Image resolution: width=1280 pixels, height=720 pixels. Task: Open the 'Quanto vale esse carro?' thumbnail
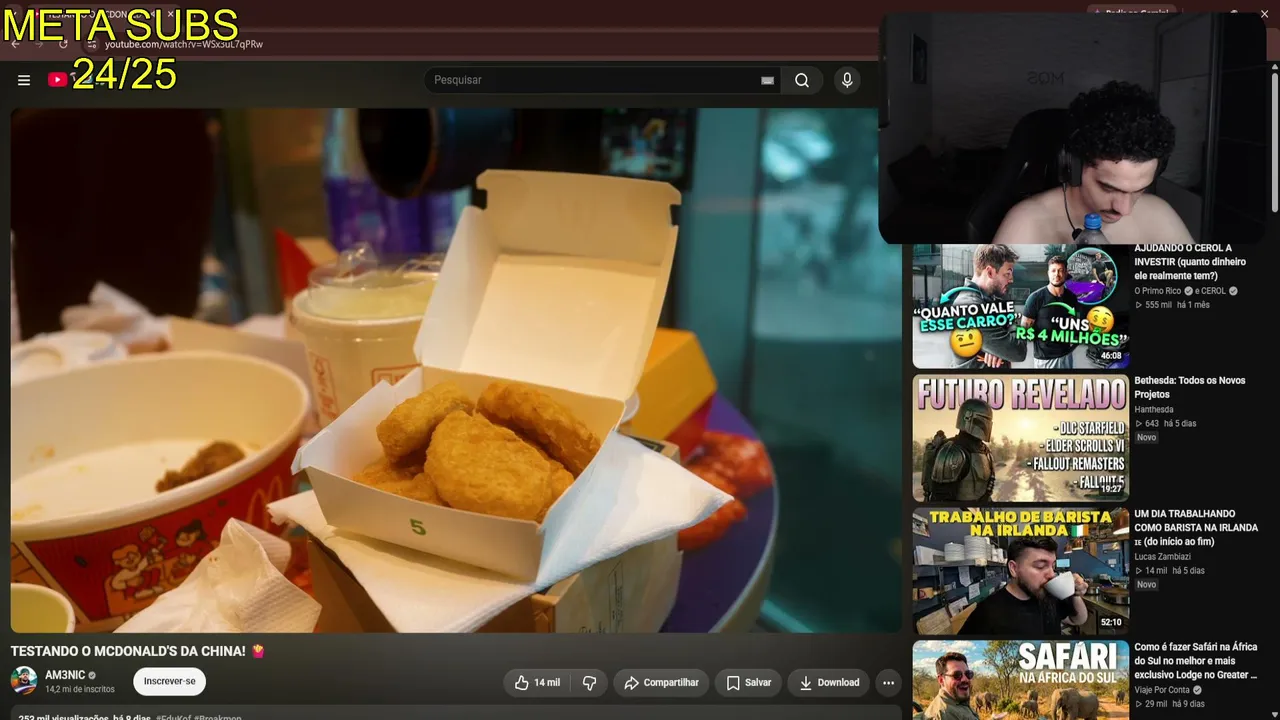pyautogui.click(x=1020, y=306)
